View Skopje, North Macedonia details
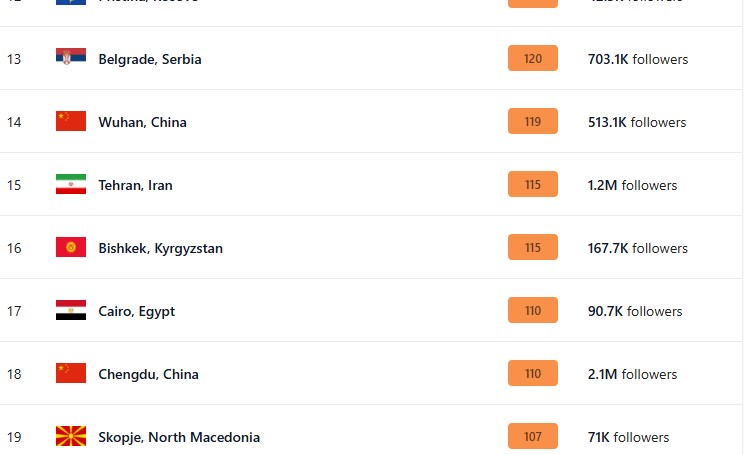 pos(179,437)
